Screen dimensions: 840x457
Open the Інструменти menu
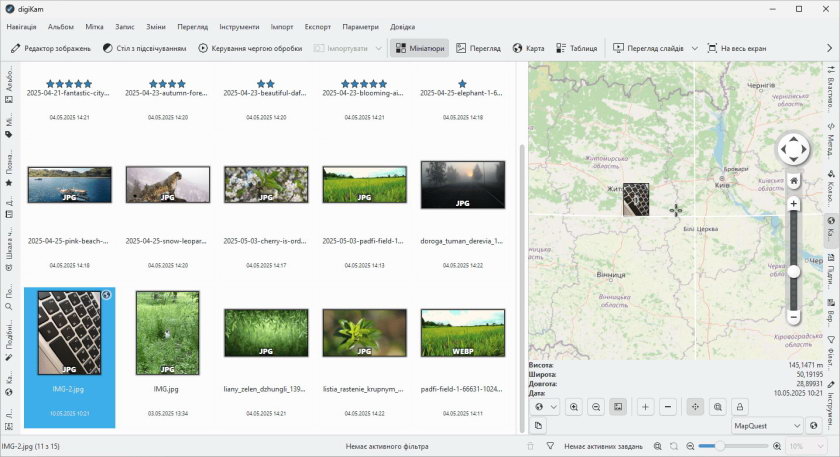click(x=240, y=27)
